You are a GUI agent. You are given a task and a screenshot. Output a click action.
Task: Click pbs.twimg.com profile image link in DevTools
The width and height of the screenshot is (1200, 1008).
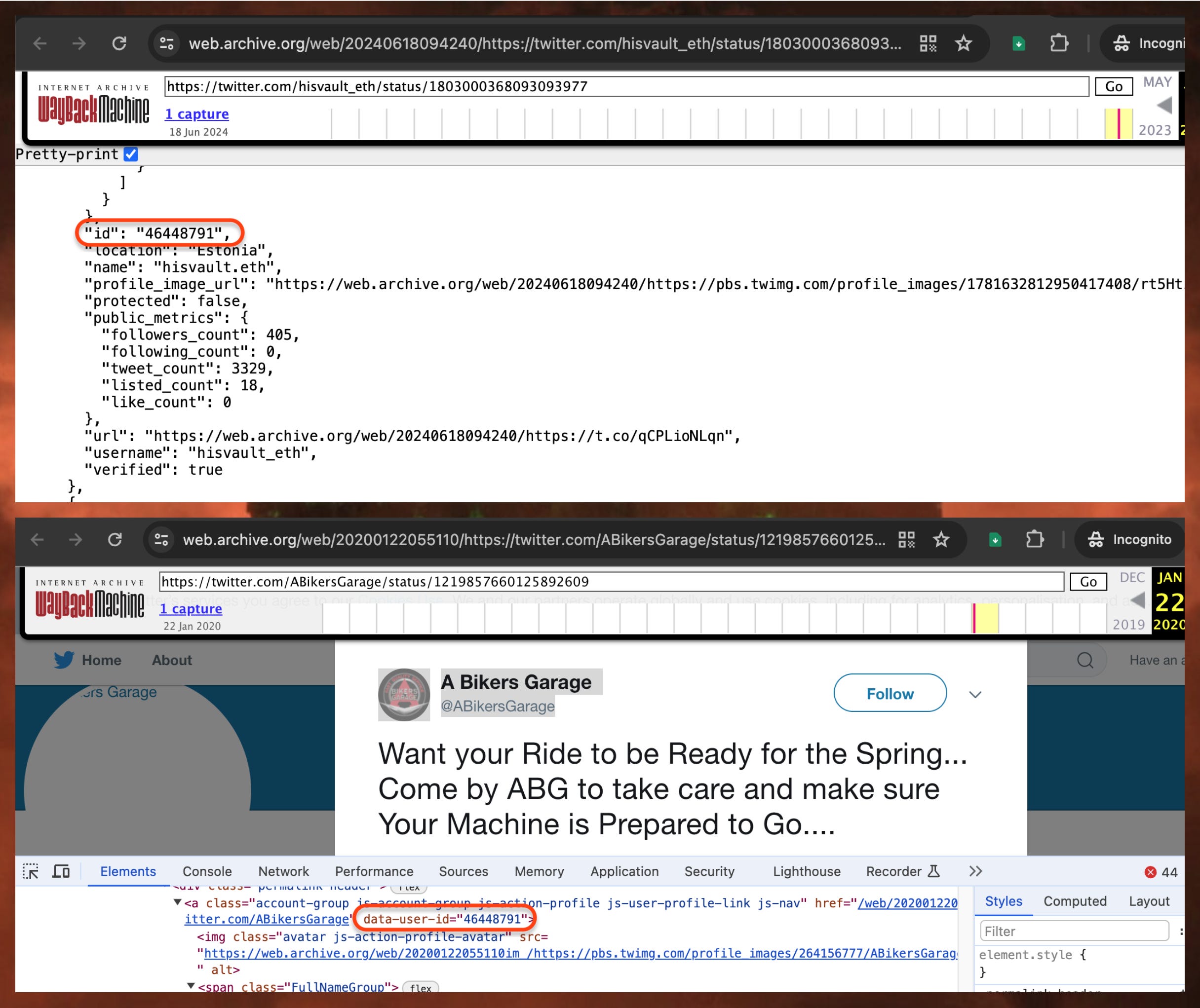(581, 953)
